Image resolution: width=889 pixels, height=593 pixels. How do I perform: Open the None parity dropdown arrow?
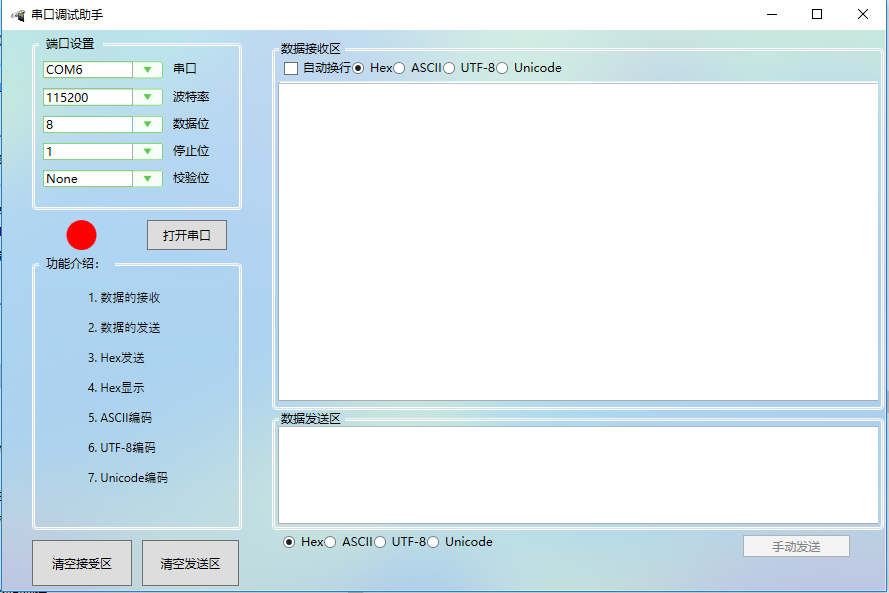click(147, 179)
